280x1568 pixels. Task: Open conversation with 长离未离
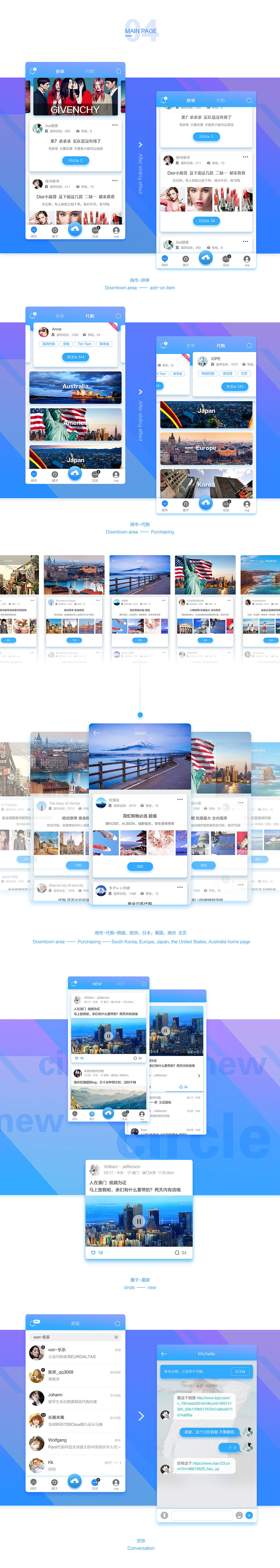(x=75, y=1421)
